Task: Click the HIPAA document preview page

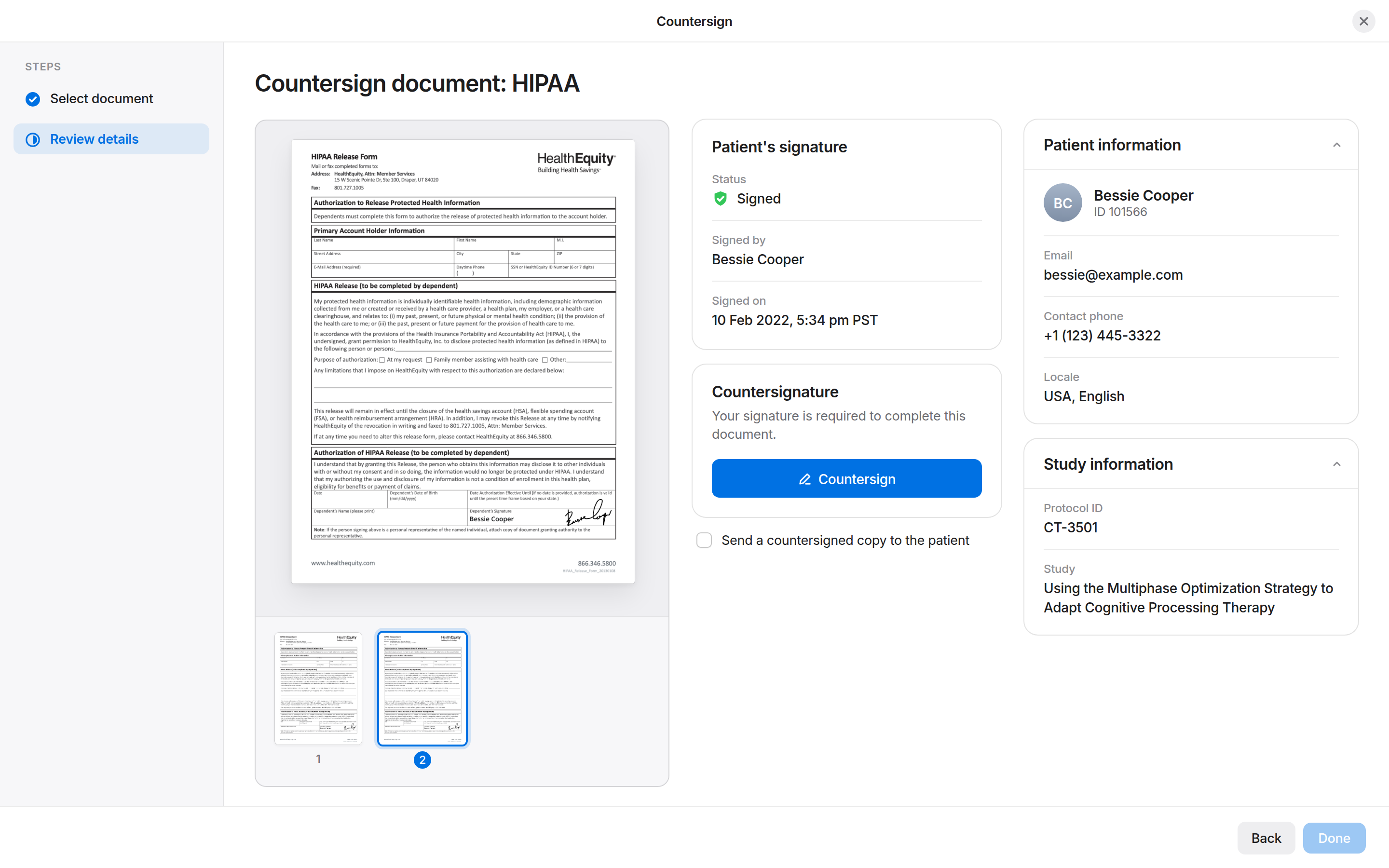Action: pos(463,362)
